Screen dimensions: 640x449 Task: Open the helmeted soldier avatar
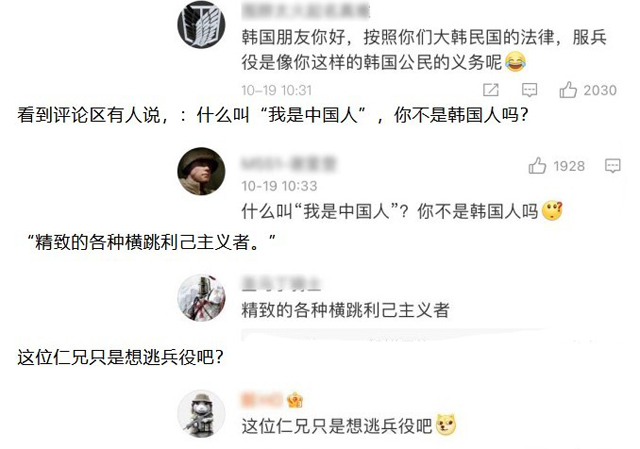point(201,171)
